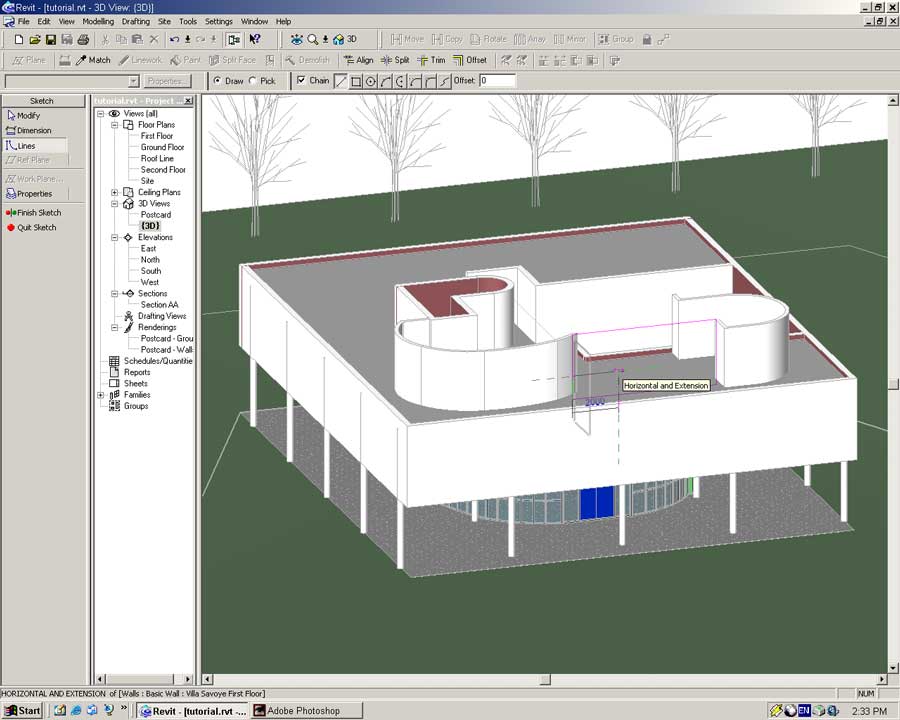This screenshot has width=900, height=720.
Task: Select the Roof Line floor plan
Action: [x=157, y=158]
